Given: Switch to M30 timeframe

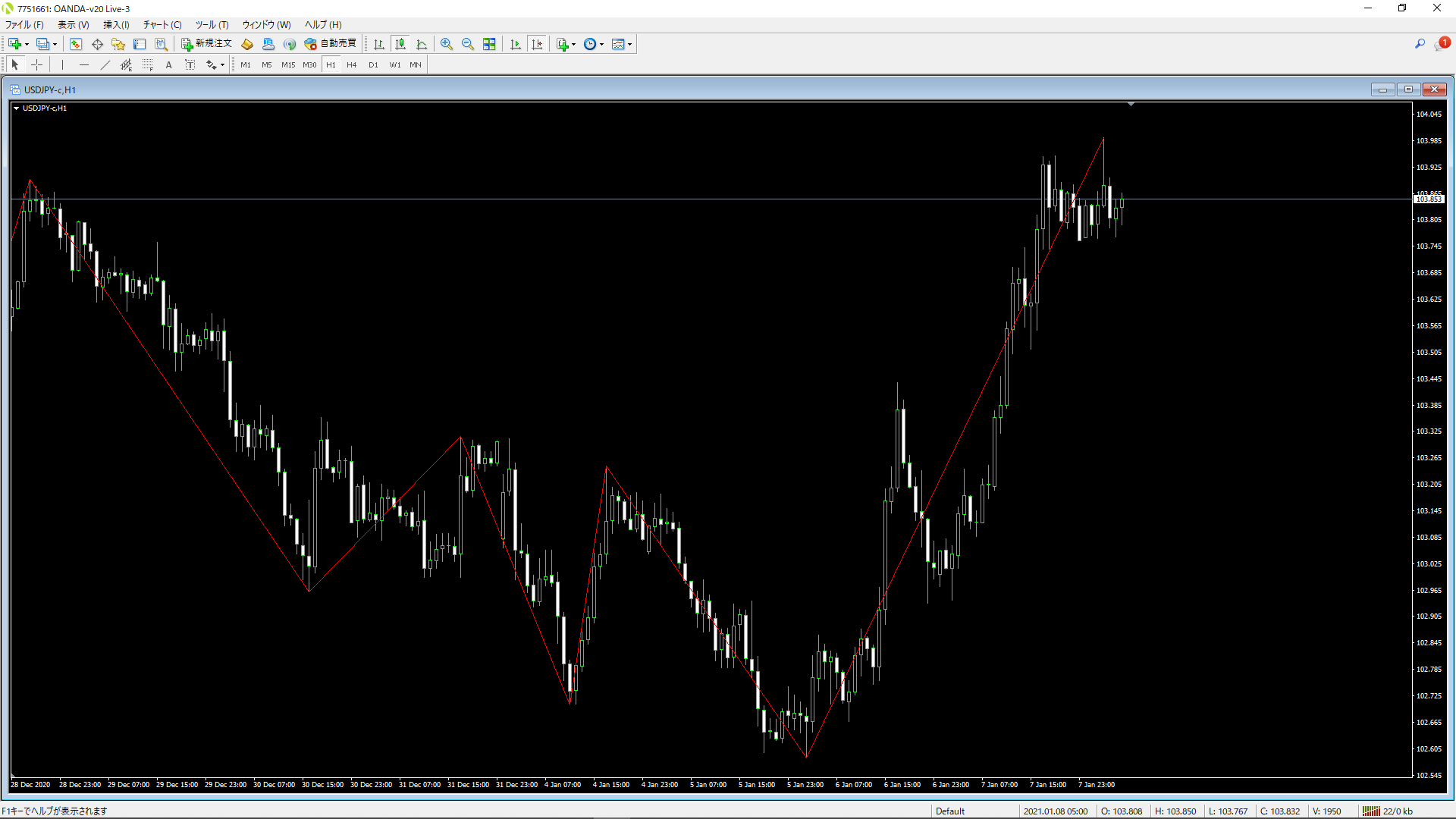Looking at the screenshot, I should (309, 64).
